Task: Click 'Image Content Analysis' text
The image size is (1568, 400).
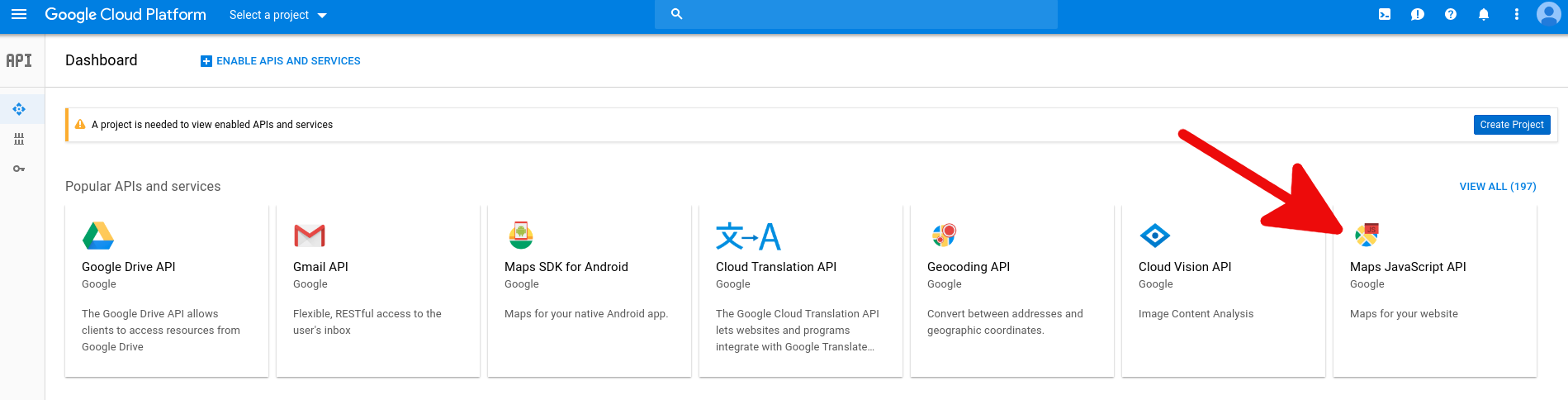Action: pos(1196,314)
